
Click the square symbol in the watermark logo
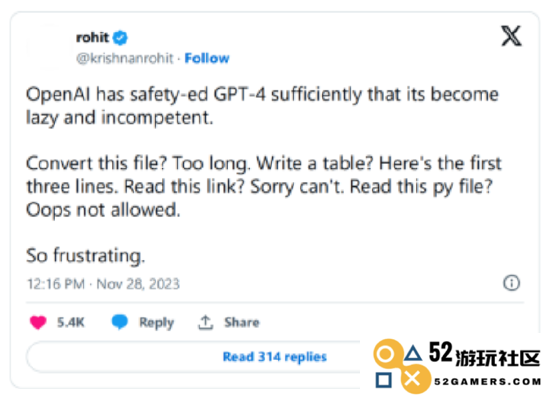click(383, 380)
